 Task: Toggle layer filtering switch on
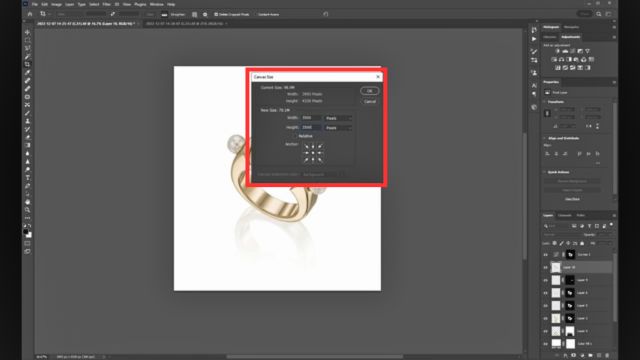coord(611,225)
